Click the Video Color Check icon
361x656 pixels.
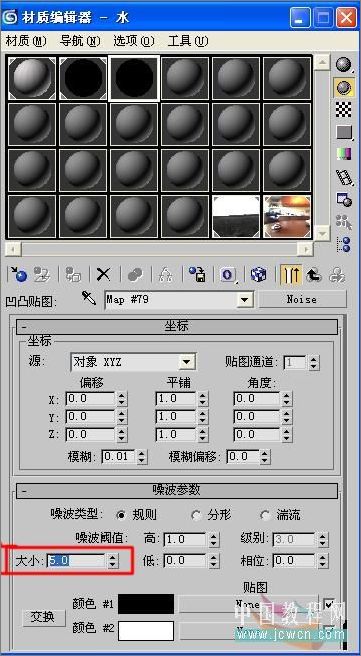pyautogui.click(x=343, y=154)
